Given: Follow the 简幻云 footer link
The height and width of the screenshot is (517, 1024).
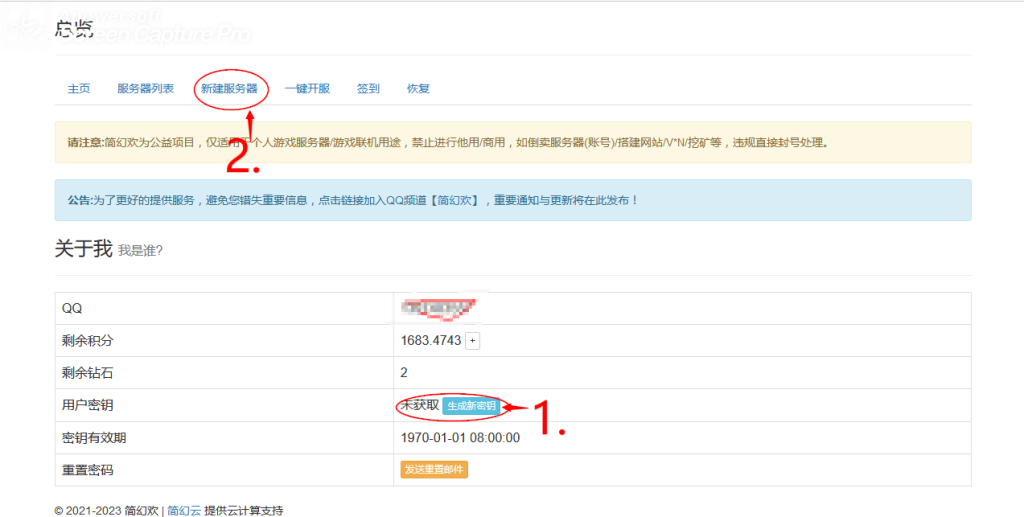Looking at the screenshot, I should pos(183,510).
